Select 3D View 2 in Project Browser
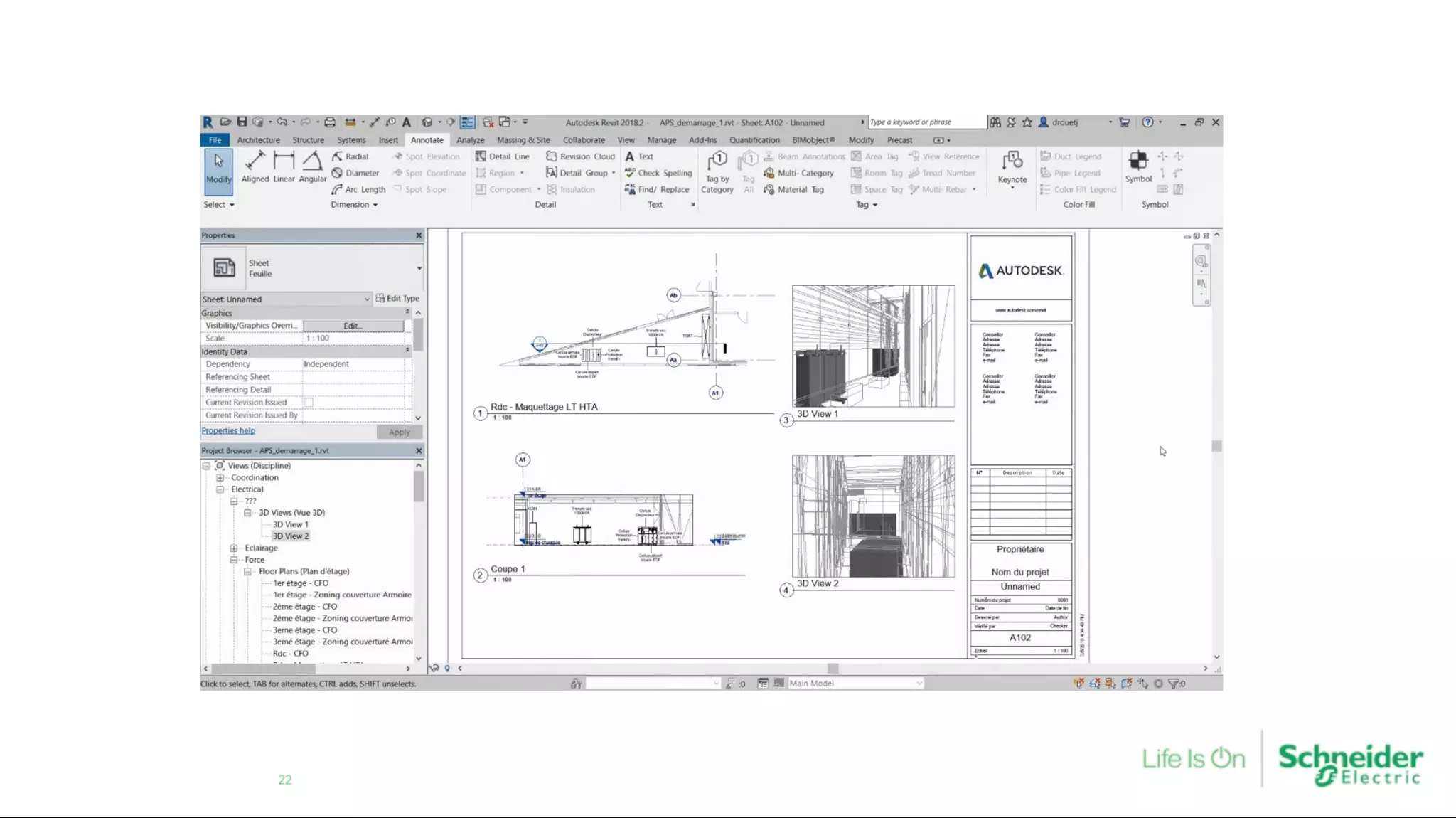1456x818 pixels. (x=290, y=536)
